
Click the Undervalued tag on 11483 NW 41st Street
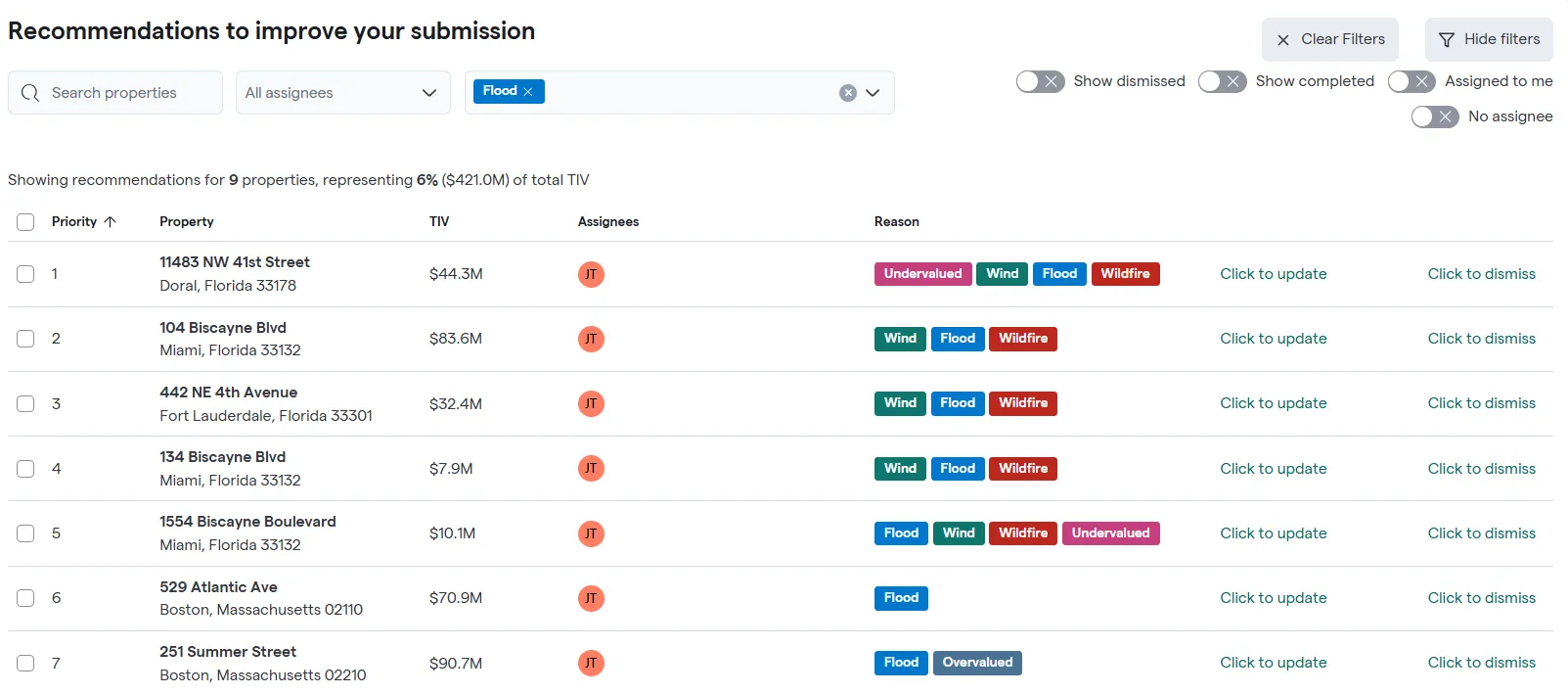[922, 274]
